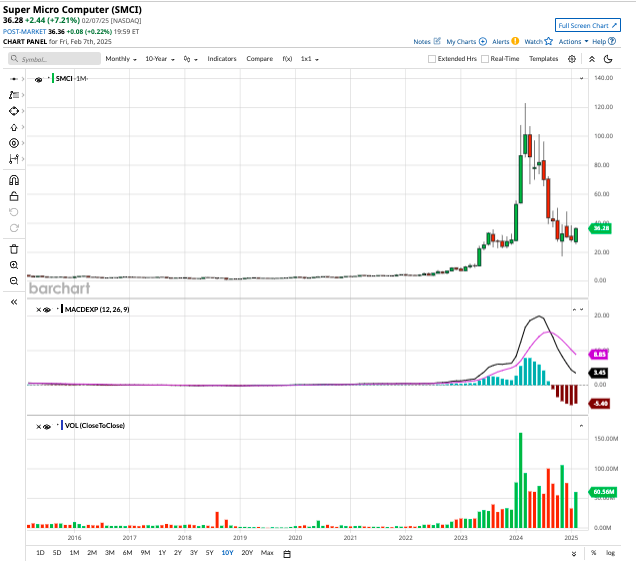Image resolution: width=636 pixels, height=565 pixels.
Task: Click the lock drawings icon
Action: (14, 197)
